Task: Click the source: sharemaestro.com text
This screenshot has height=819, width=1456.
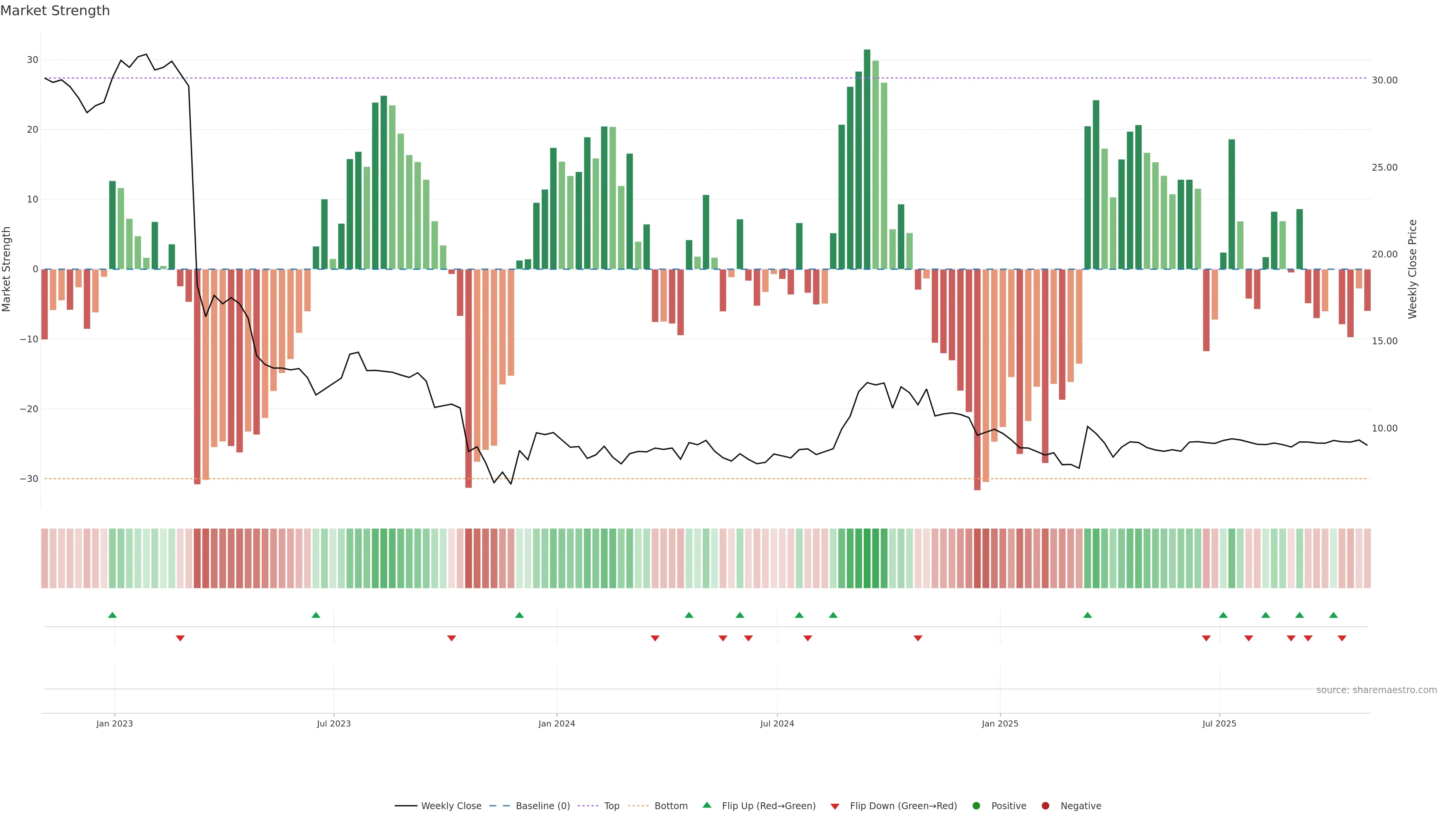Action: pos(1376,690)
